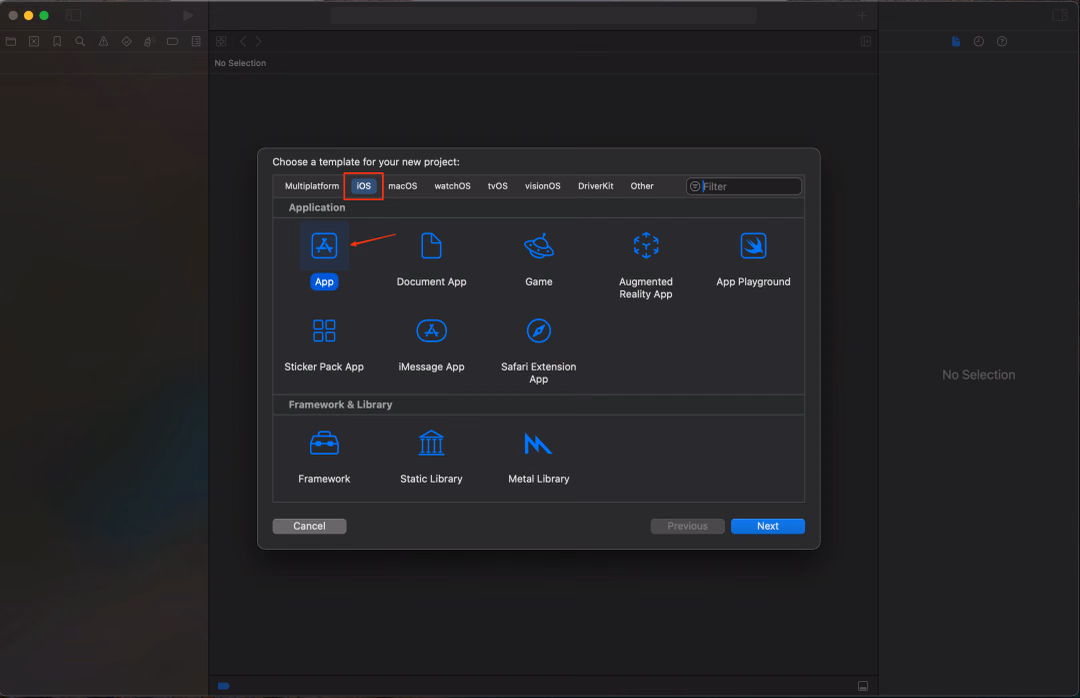Pick the Augmented Reality App template
1080x698 pixels.
pos(645,246)
